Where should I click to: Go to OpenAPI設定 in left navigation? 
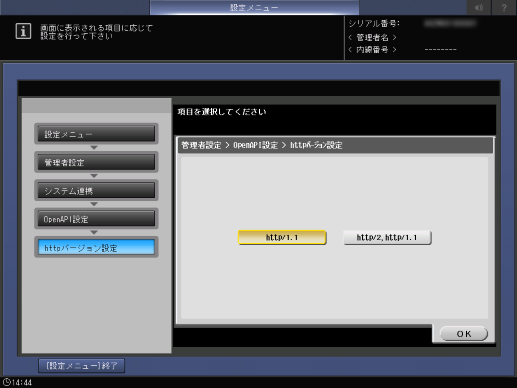(96, 219)
